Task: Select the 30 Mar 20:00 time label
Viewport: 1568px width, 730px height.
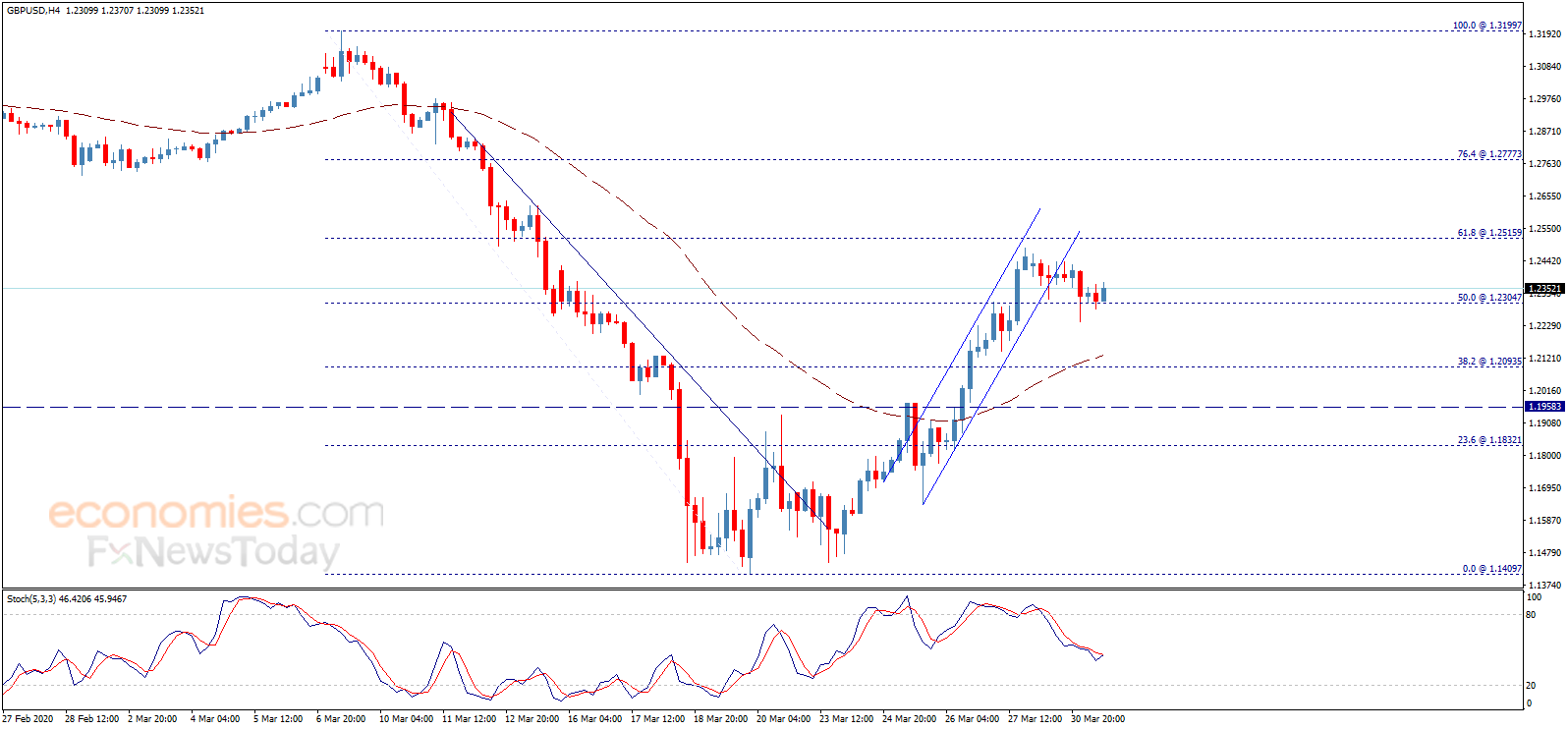Action: 1097,719
